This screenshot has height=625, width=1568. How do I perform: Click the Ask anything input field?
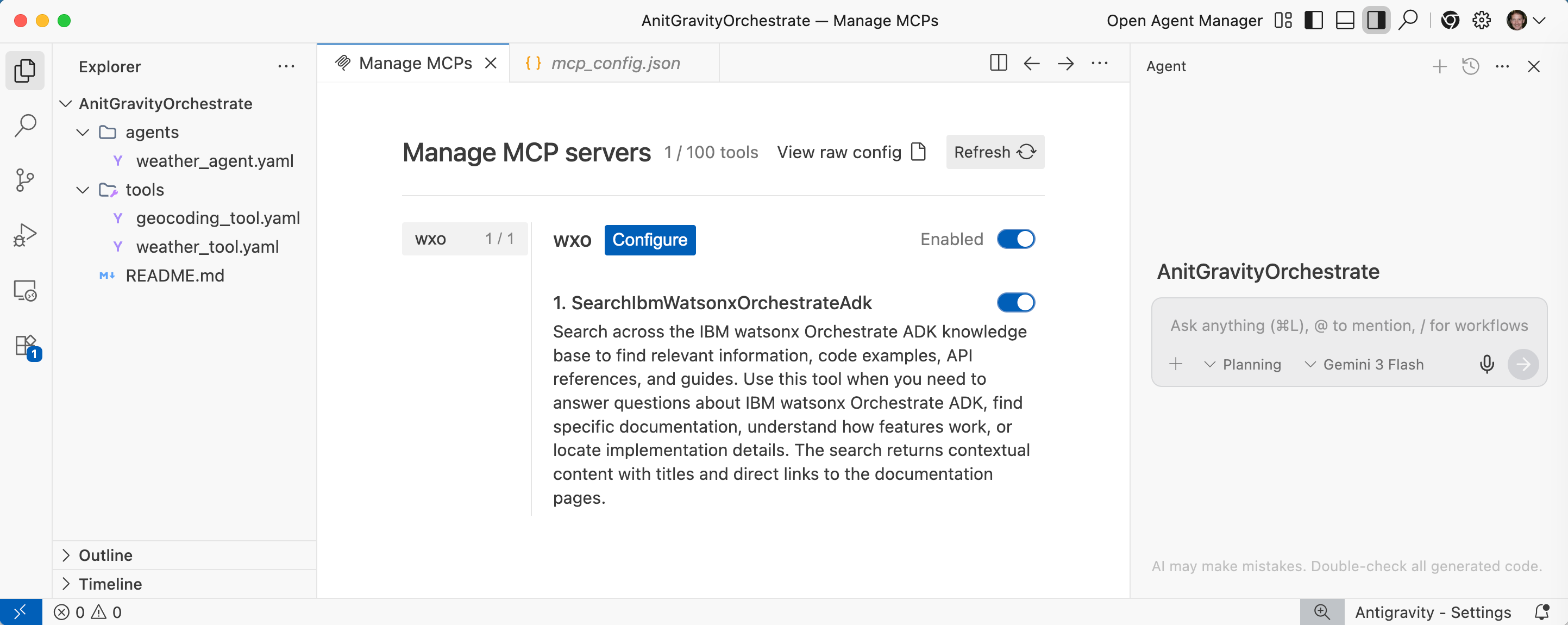point(1349,326)
